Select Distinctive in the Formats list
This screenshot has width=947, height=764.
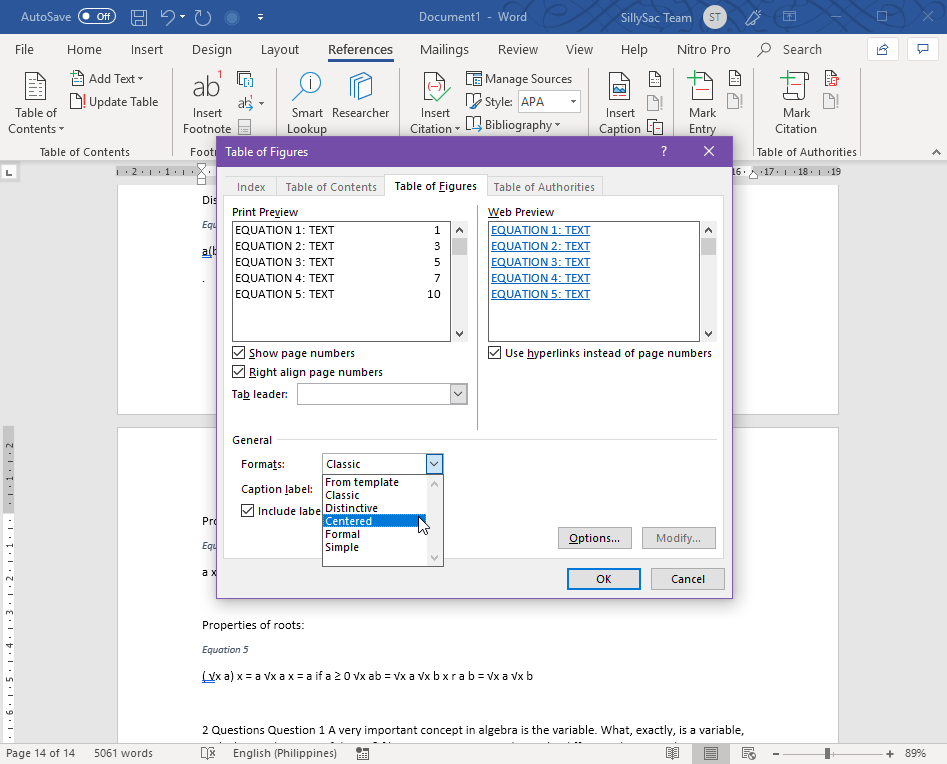coord(374,508)
